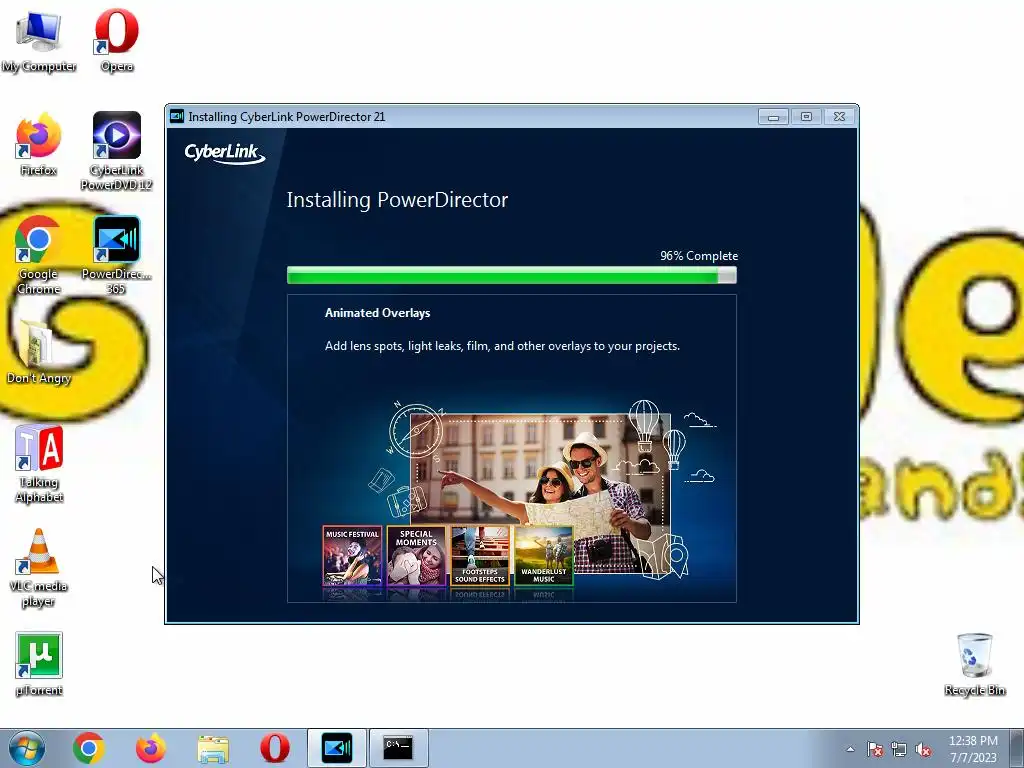Click installer title 'Installing CyberLink PowerDirector 21'
Image resolution: width=1024 pixels, height=768 pixels.
click(x=287, y=117)
